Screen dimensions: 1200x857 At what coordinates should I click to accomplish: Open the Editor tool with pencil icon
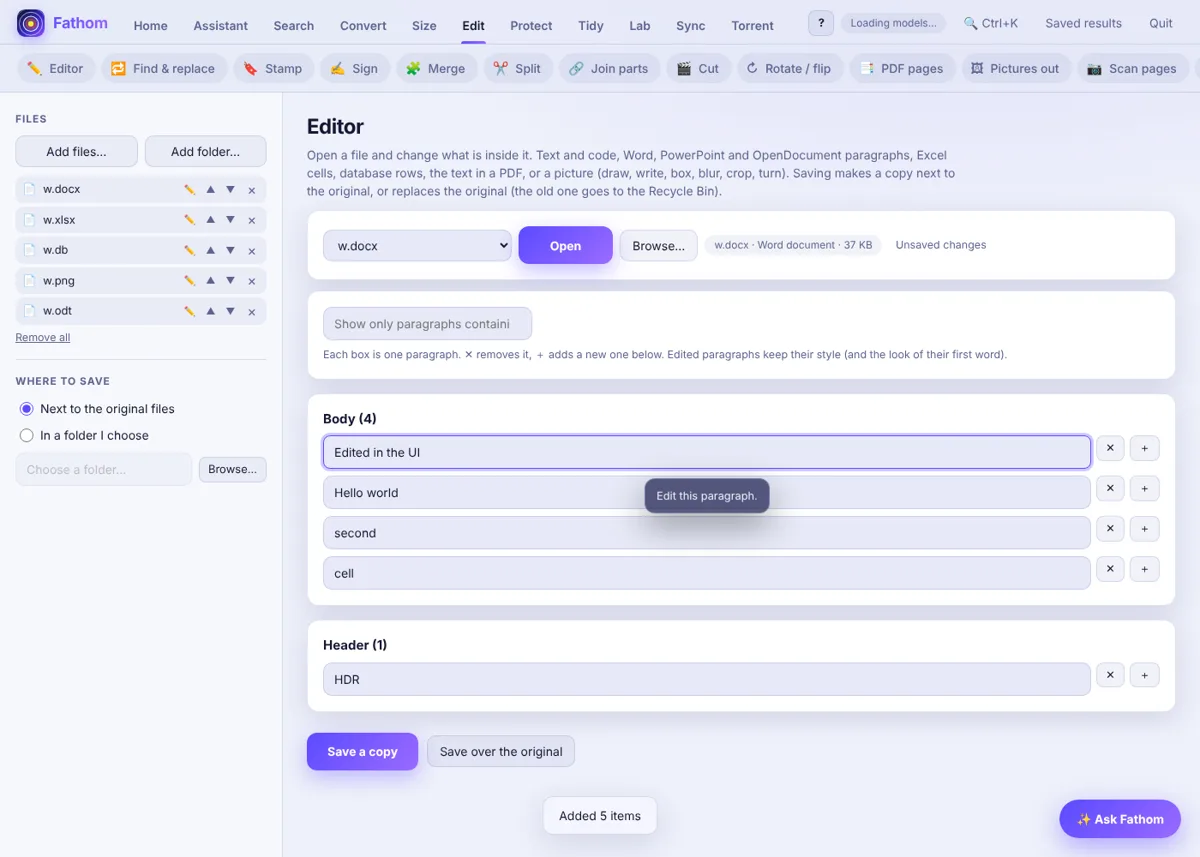coord(56,68)
